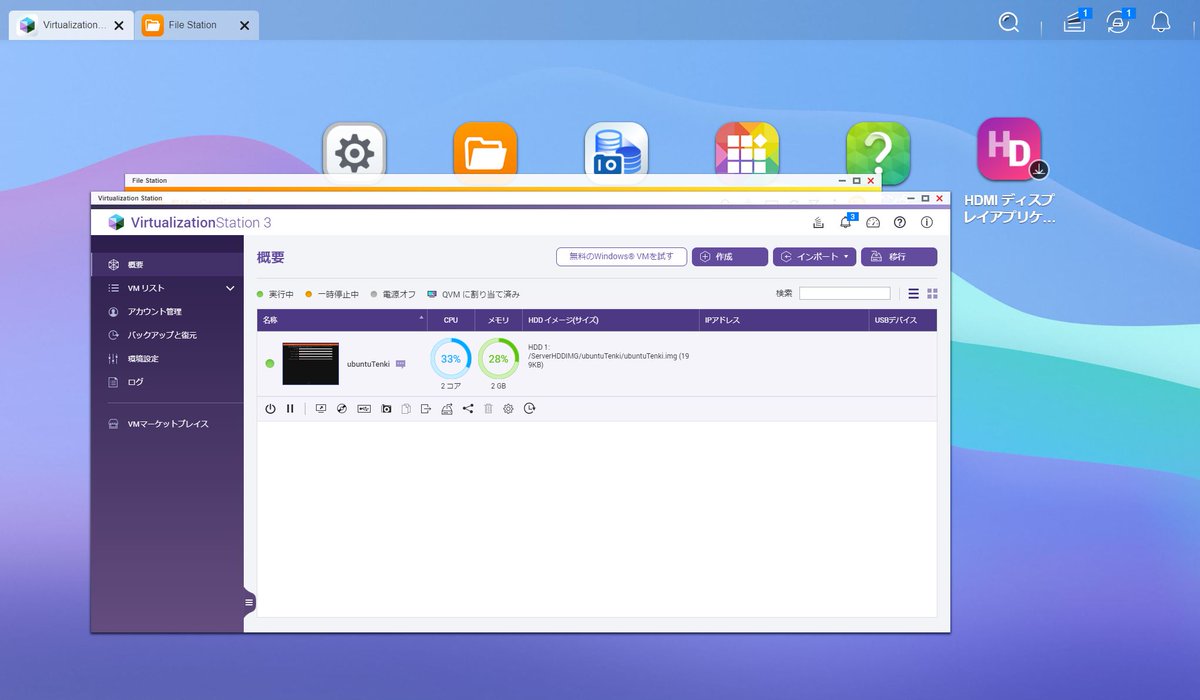Screen dimensions: 1200x700
Task: Click the message badge next to ubuntuTenki
Action: point(401,364)
